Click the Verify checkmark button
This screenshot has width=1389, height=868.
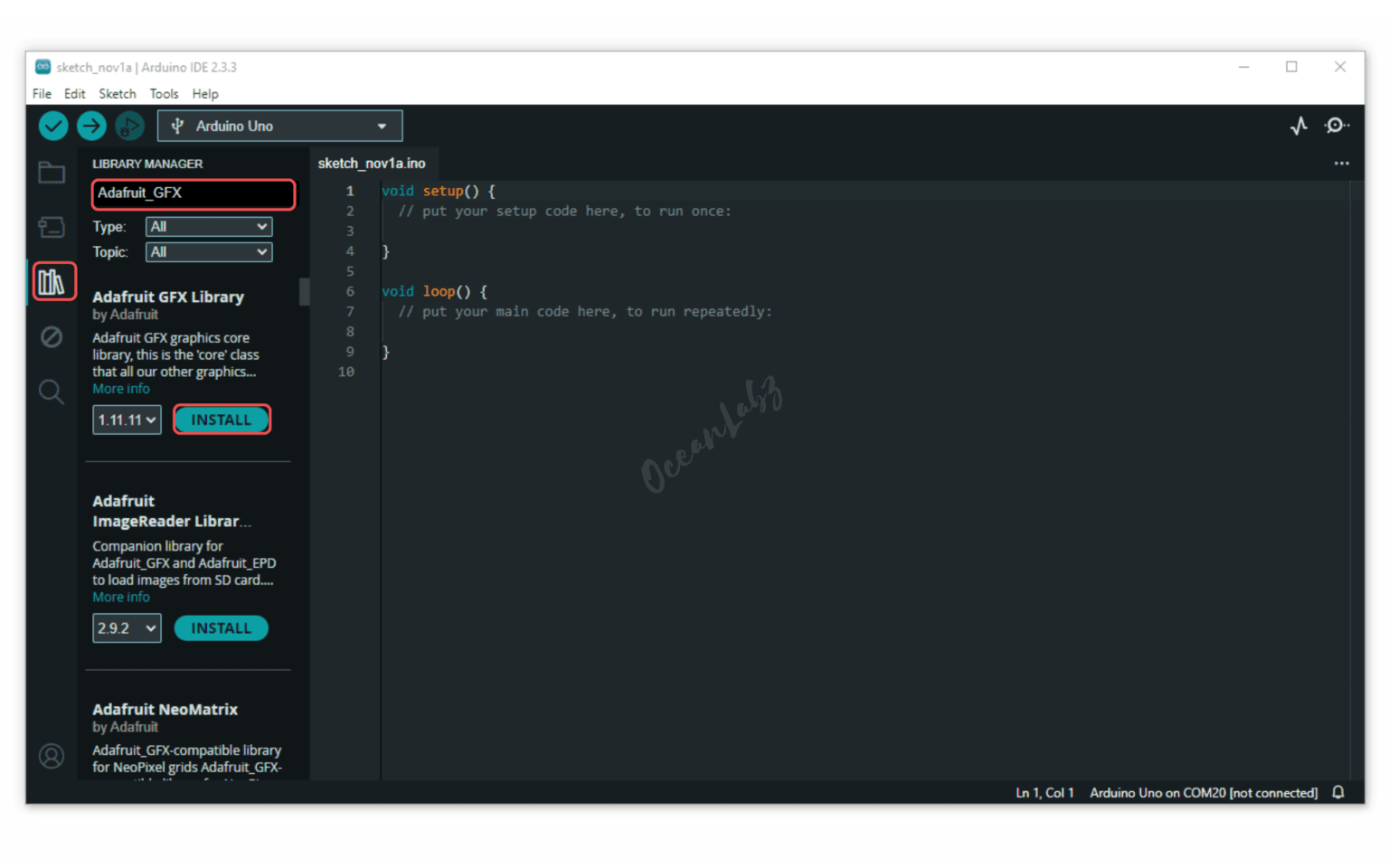pos(53,126)
